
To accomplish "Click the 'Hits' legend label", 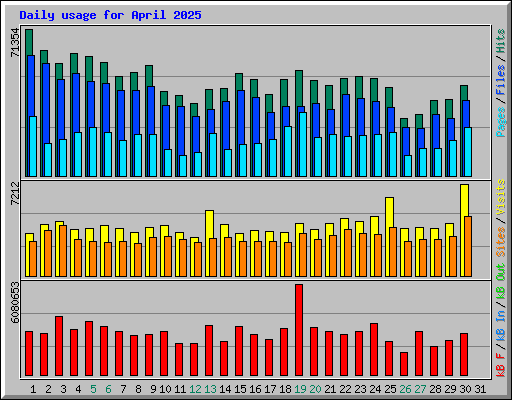I will [x=501, y=41].
